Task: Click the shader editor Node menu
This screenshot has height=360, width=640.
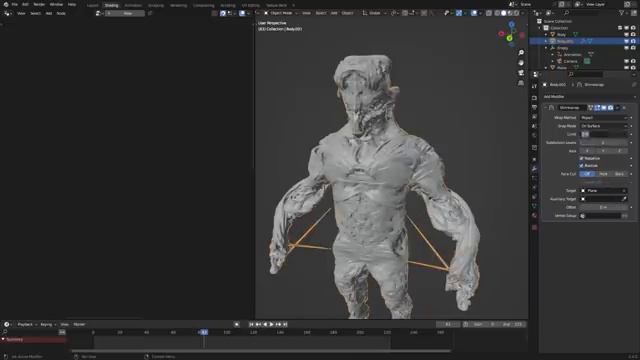Action: click(61, 13)
